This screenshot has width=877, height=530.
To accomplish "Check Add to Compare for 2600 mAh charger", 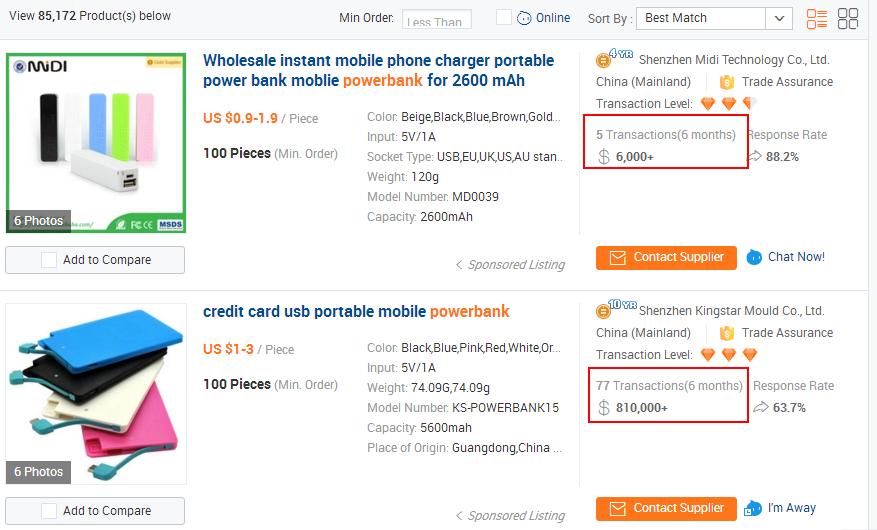I will pyautogui.click(x=49, y=260).
